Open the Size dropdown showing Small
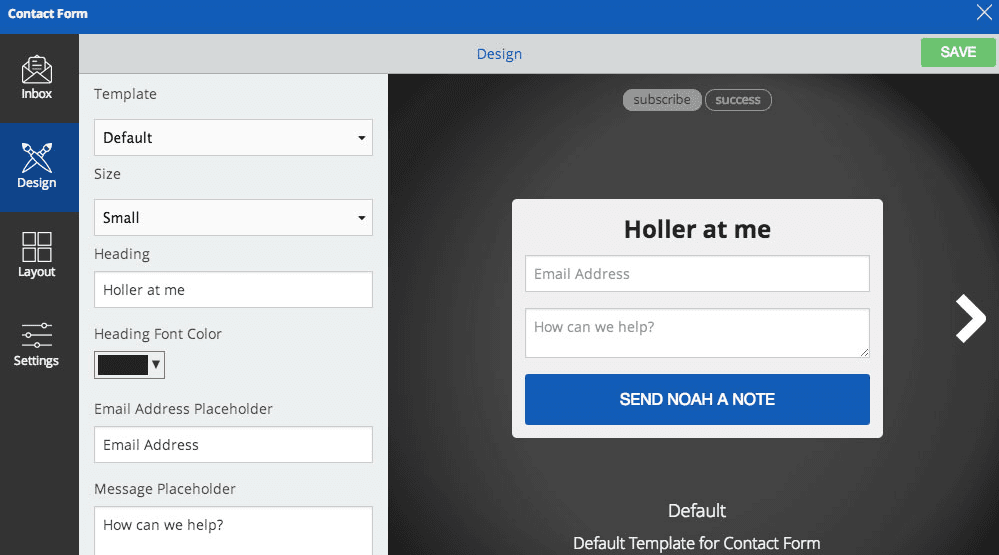The height and width of the screenshot is (555, 999). tap(233, 217)
